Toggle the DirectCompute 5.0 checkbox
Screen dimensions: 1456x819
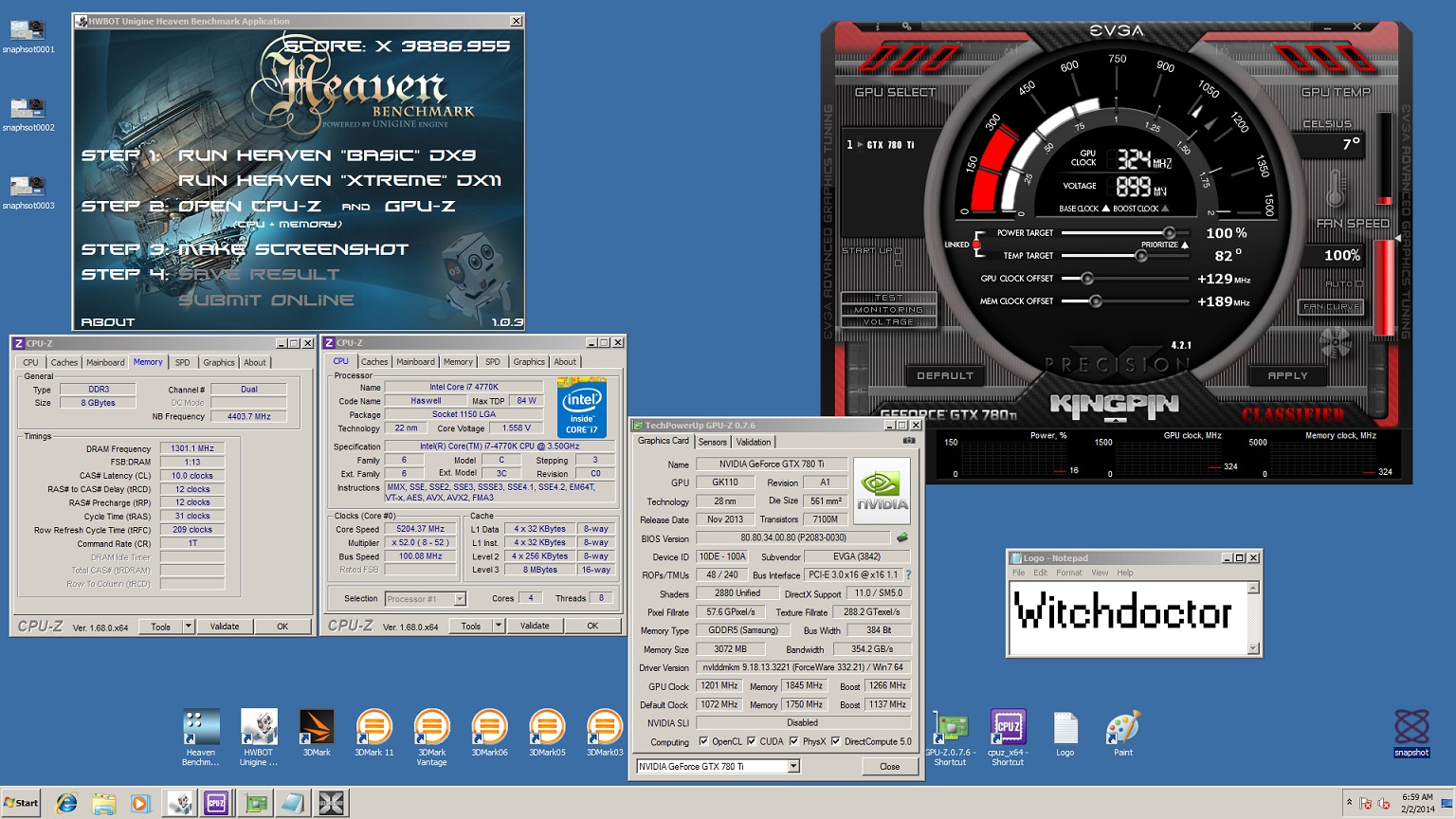tap(835, 741)
